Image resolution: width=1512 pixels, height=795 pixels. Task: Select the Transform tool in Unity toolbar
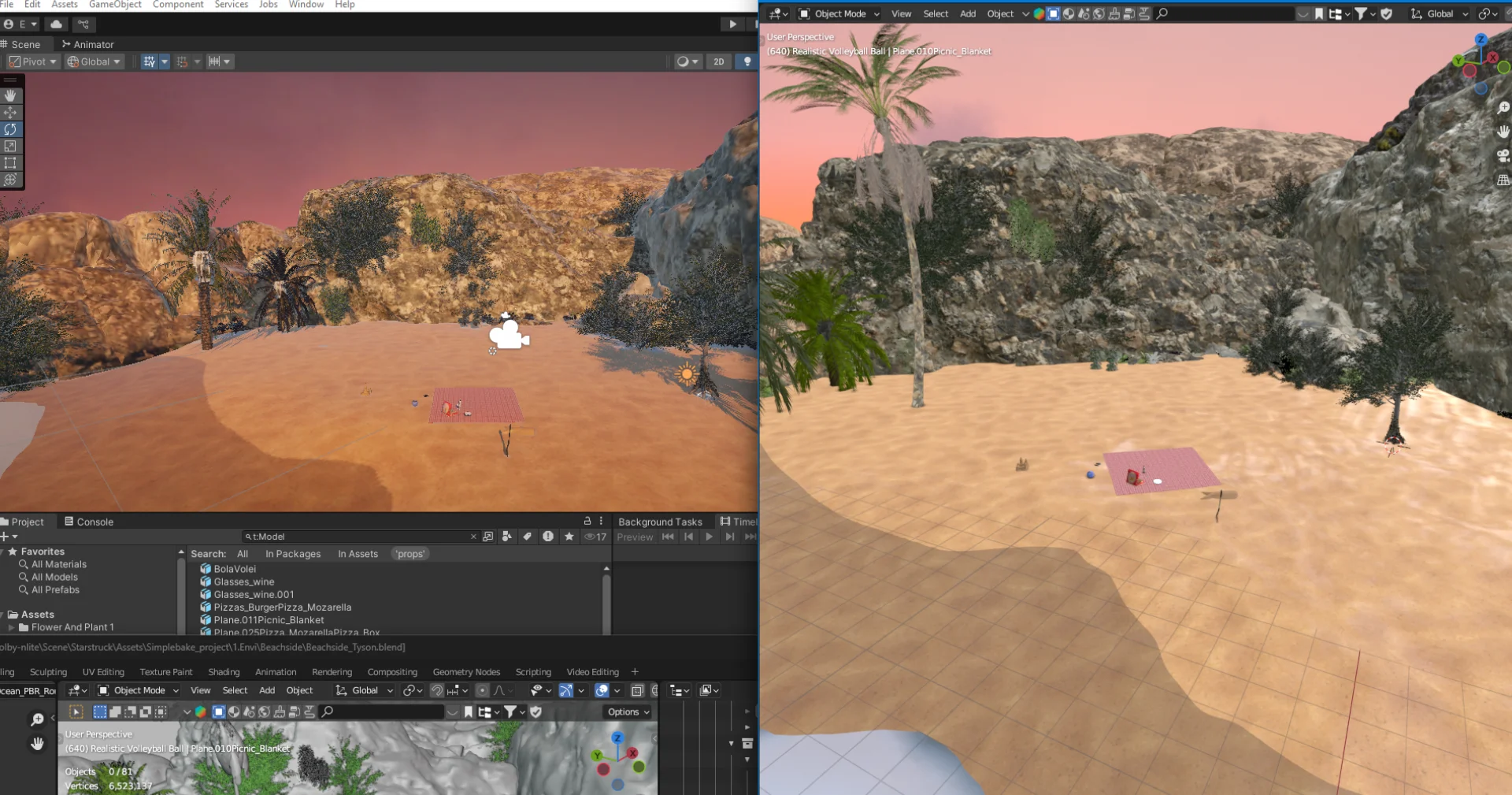10,179
